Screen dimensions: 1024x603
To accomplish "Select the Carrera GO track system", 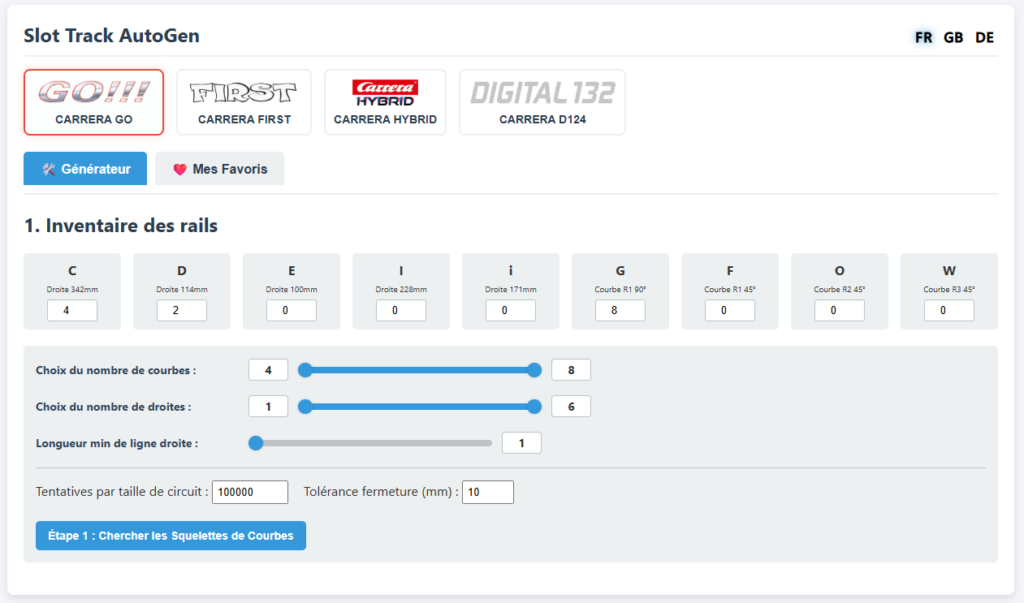I will coord(93,103).
